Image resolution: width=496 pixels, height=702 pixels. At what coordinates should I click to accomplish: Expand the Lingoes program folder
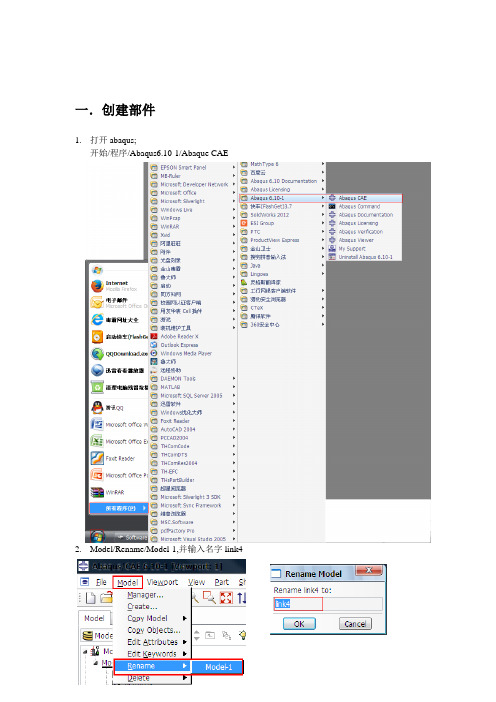(x=282, y=274)
